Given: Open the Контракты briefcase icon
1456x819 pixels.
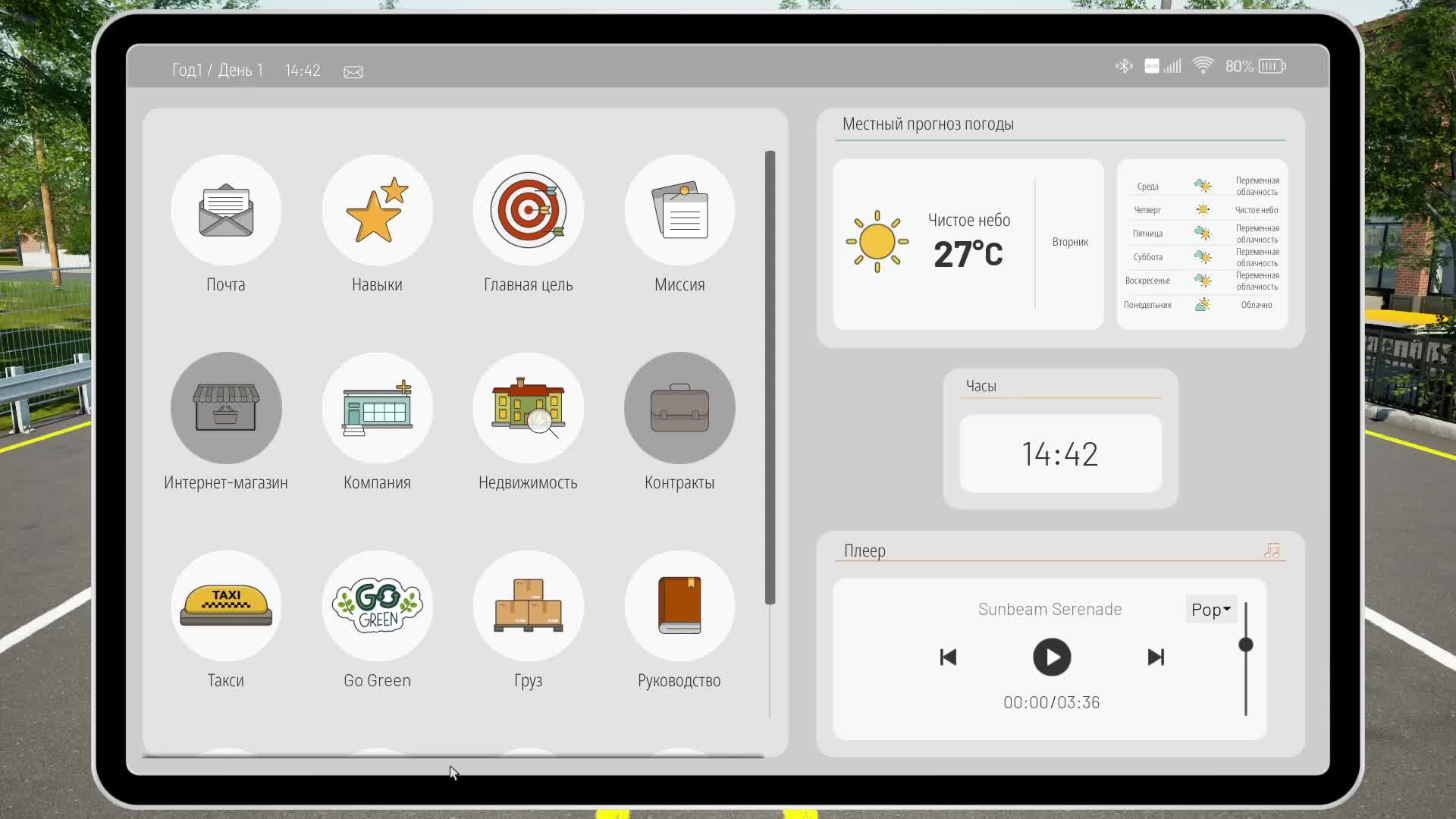Looking at the screenshot, I should pos(679,408).
